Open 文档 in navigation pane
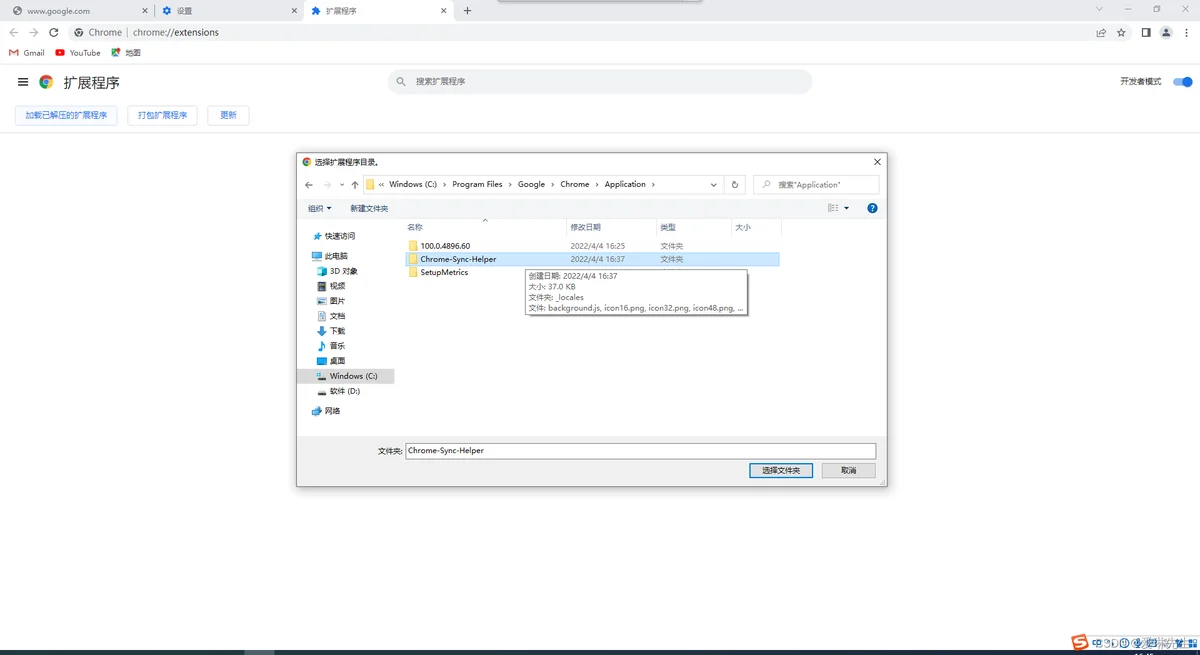The image size is (1200, 655). click(331, 316)
